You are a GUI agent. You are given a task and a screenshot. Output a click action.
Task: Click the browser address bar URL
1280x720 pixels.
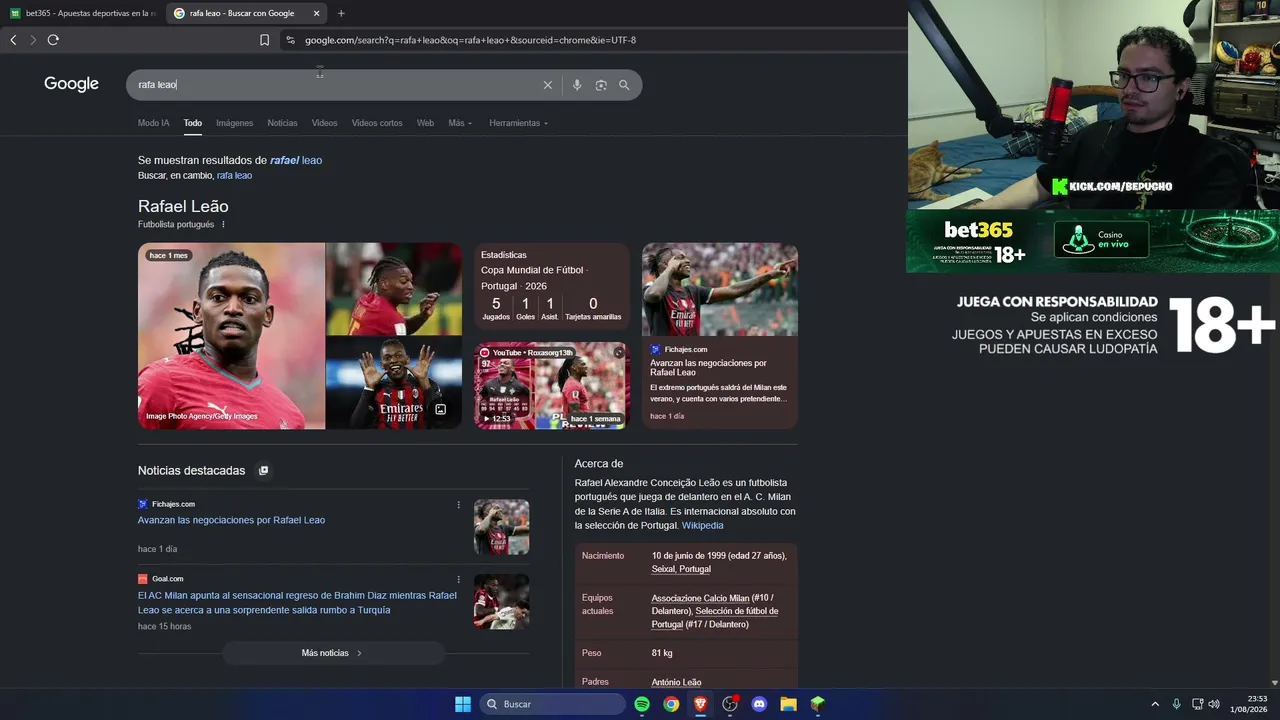pyautogui.click(x=470, y=40)
